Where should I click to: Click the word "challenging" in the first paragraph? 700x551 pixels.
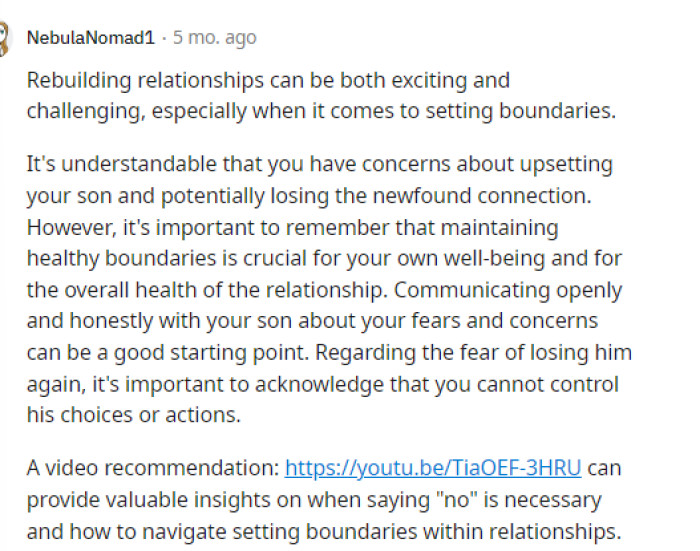85,110
